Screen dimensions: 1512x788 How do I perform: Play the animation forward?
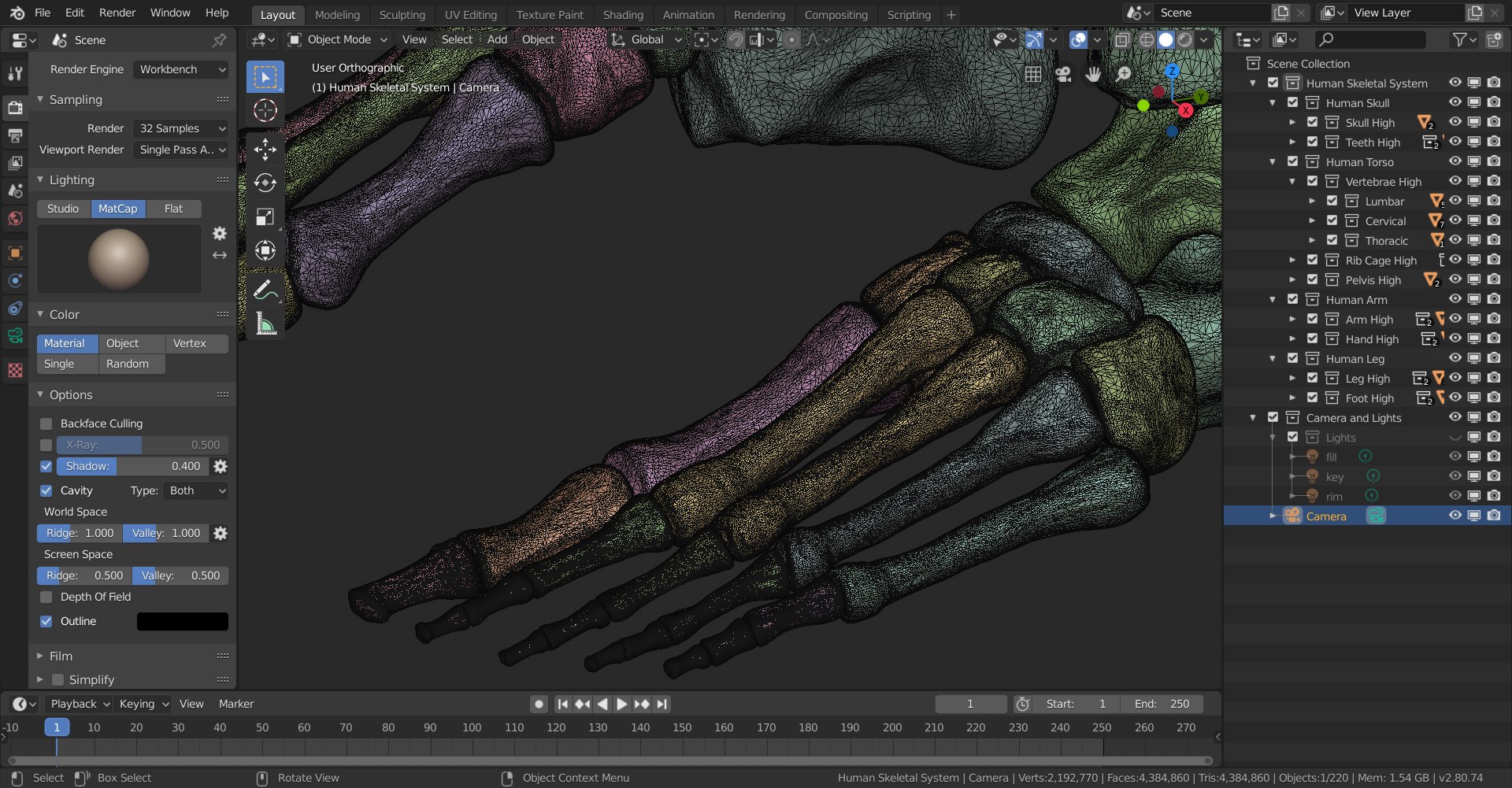[622, 704]
